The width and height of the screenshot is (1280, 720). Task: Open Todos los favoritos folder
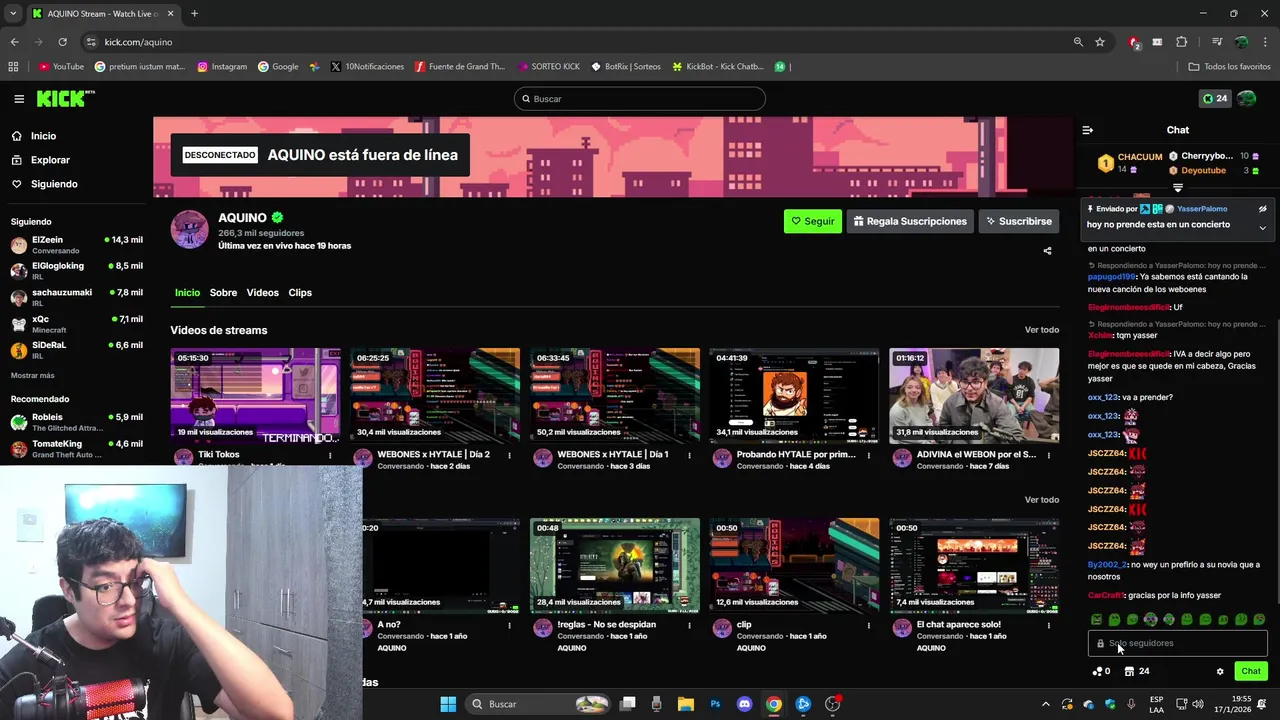point(1230,67)
